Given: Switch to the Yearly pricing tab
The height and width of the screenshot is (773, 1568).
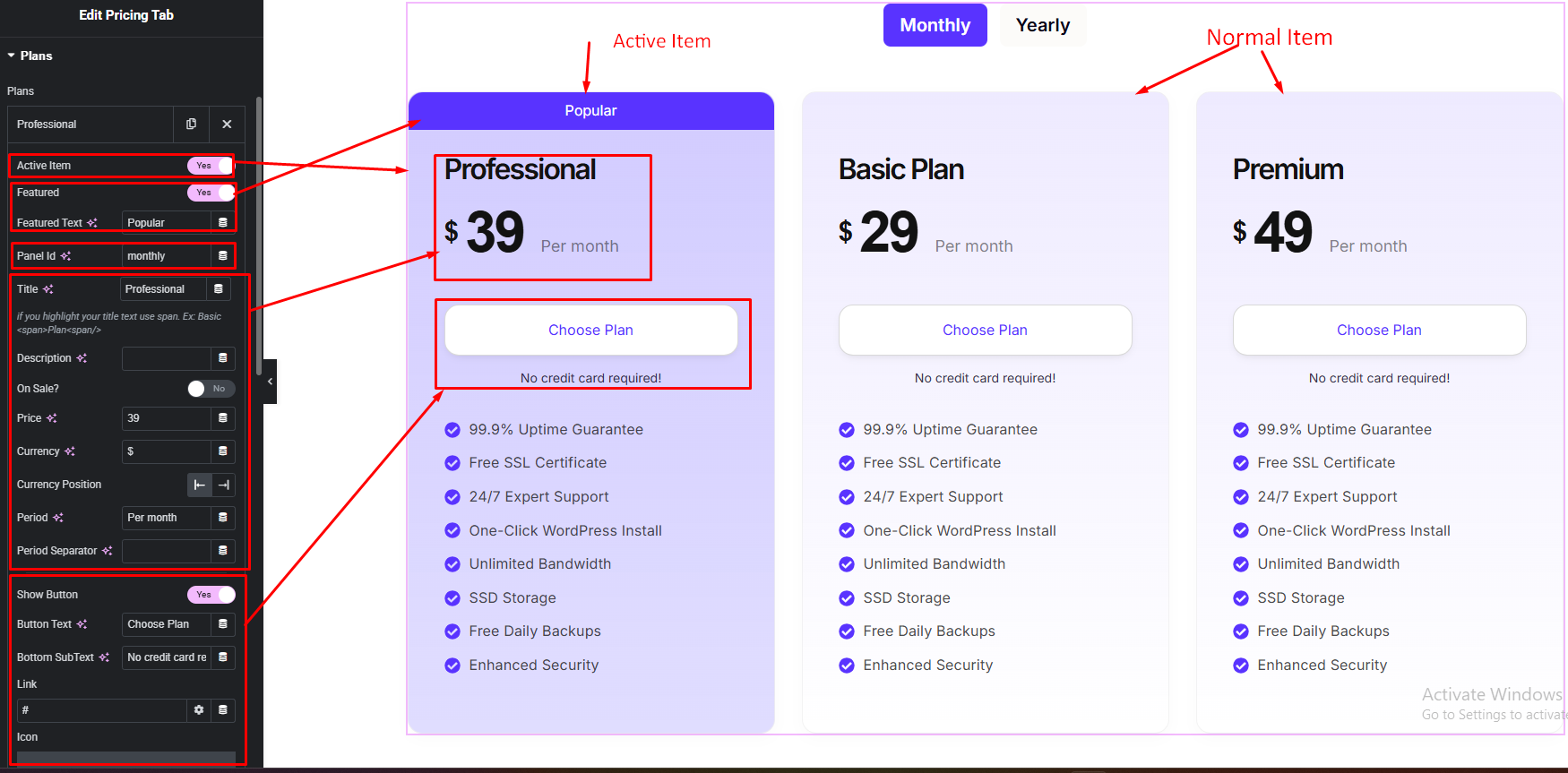Looking at the screenshot, I should tap(1042, 25).
